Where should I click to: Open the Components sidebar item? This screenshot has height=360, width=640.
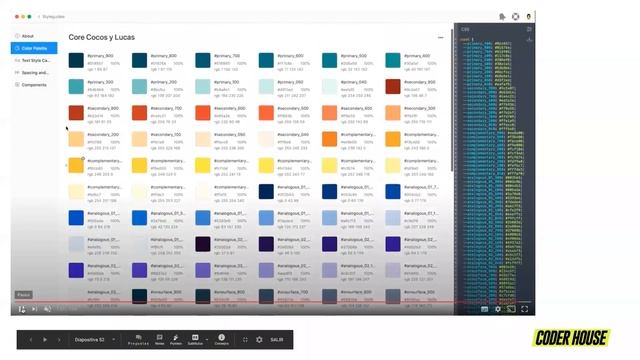[x=34, y=85]
